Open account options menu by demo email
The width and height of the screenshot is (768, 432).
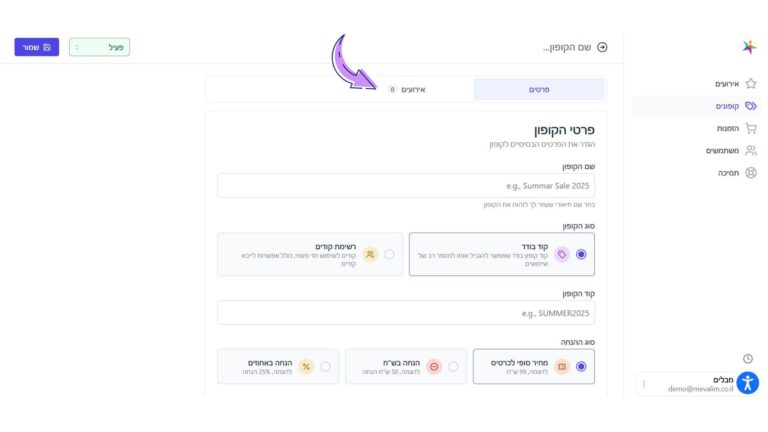pos(644,384)
